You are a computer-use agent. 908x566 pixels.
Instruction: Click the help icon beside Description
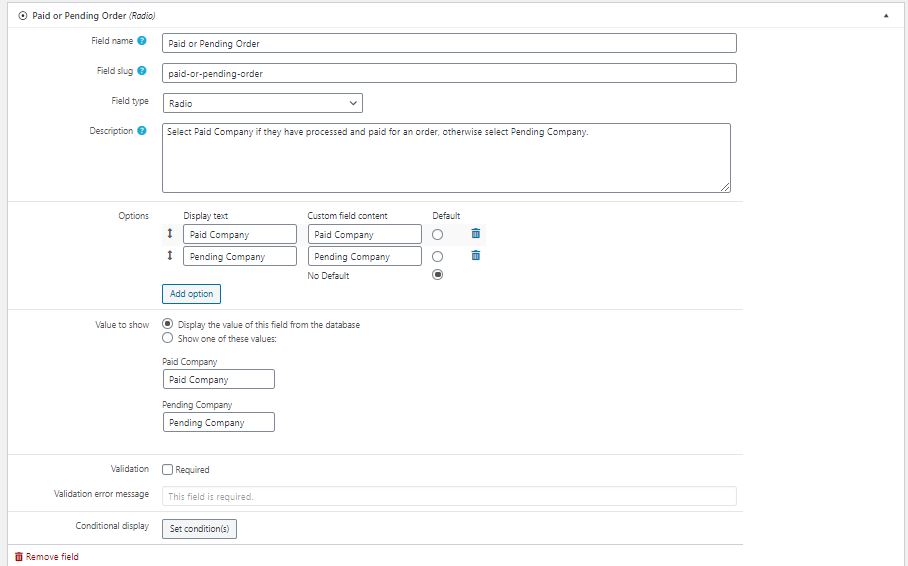[x=142, y=131]
